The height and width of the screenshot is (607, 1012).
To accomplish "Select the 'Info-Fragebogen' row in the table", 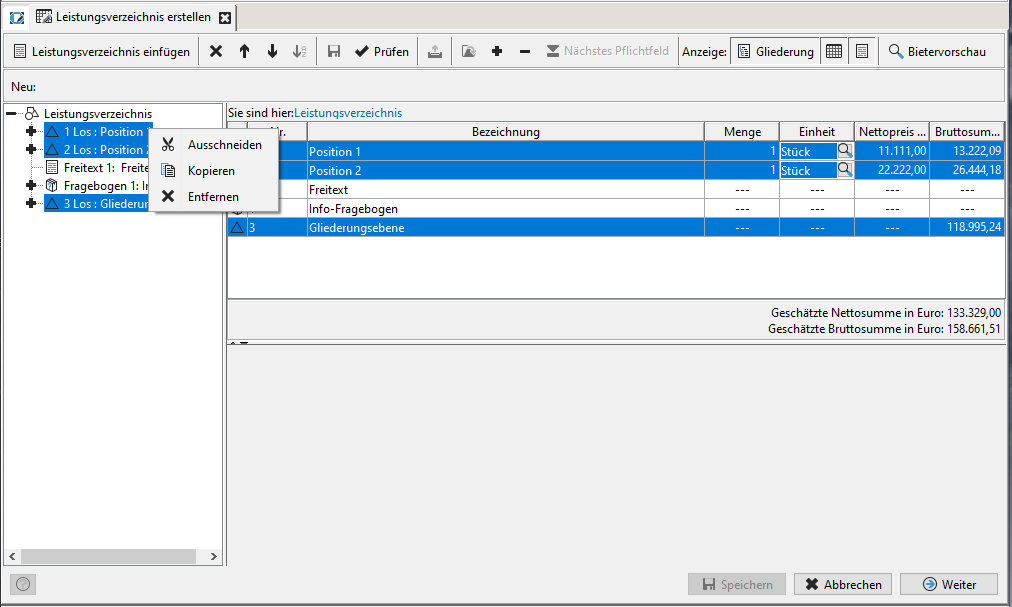I will (616, 209).
